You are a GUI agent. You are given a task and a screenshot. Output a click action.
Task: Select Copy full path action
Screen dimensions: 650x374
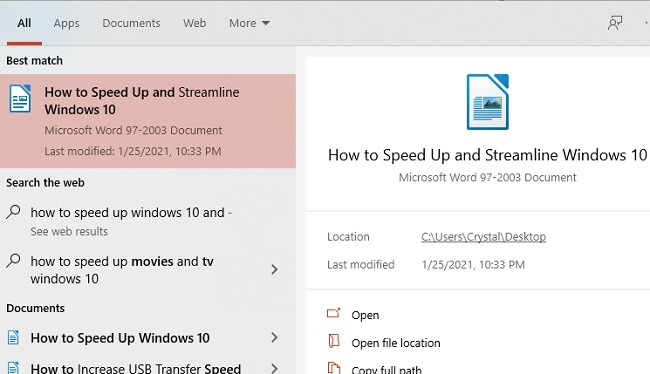(386, 369)
